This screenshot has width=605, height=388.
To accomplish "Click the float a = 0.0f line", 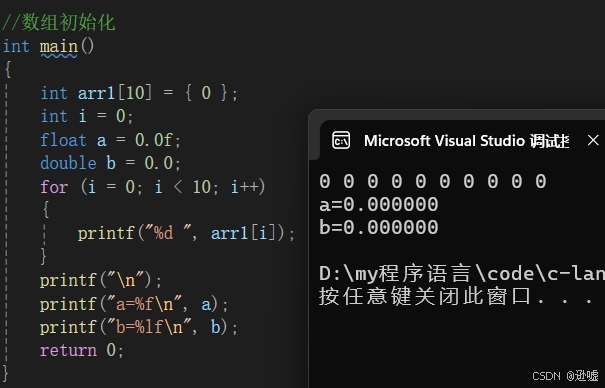I will (110, 140).
